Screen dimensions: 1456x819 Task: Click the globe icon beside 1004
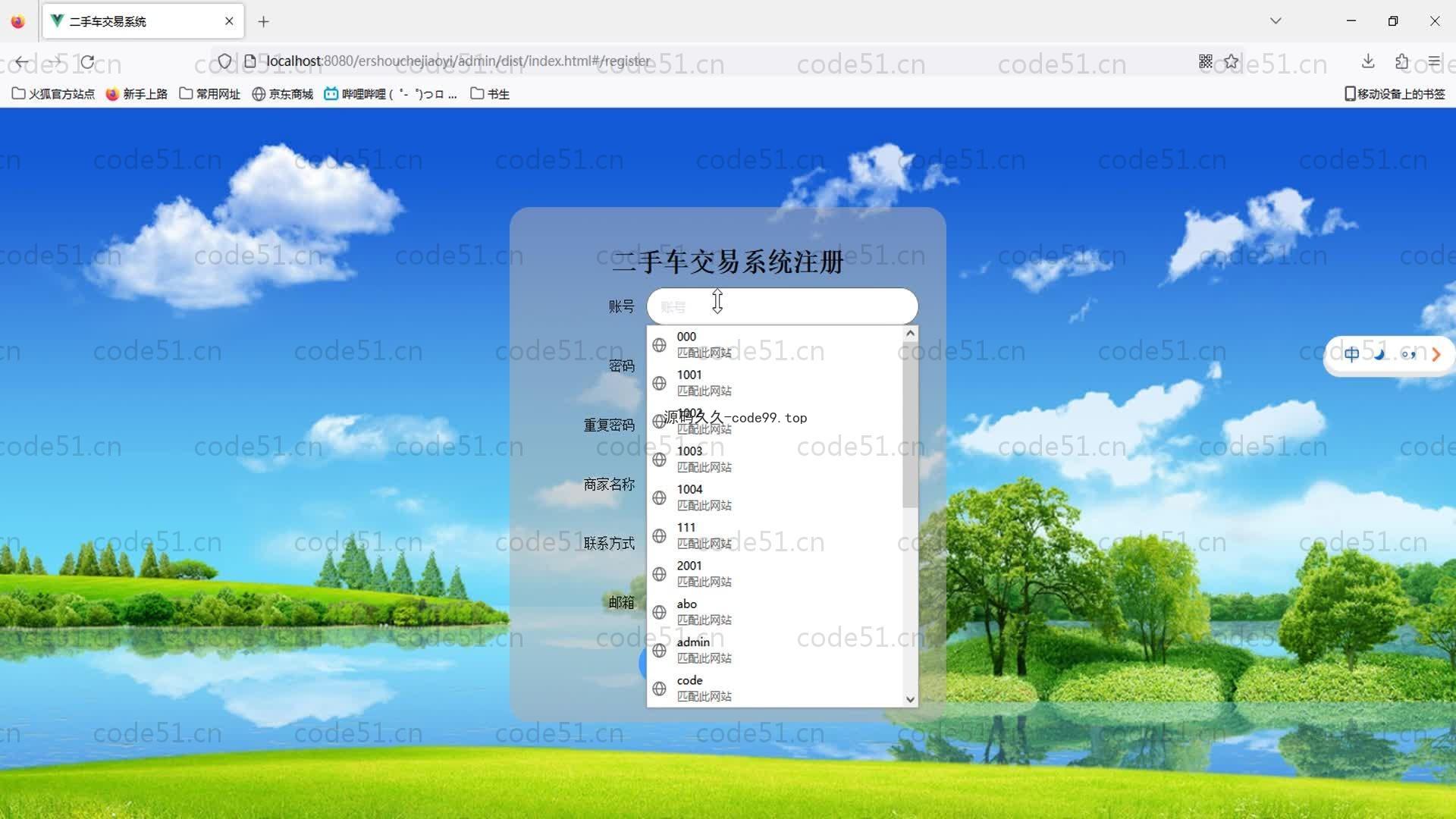[659, 497]
